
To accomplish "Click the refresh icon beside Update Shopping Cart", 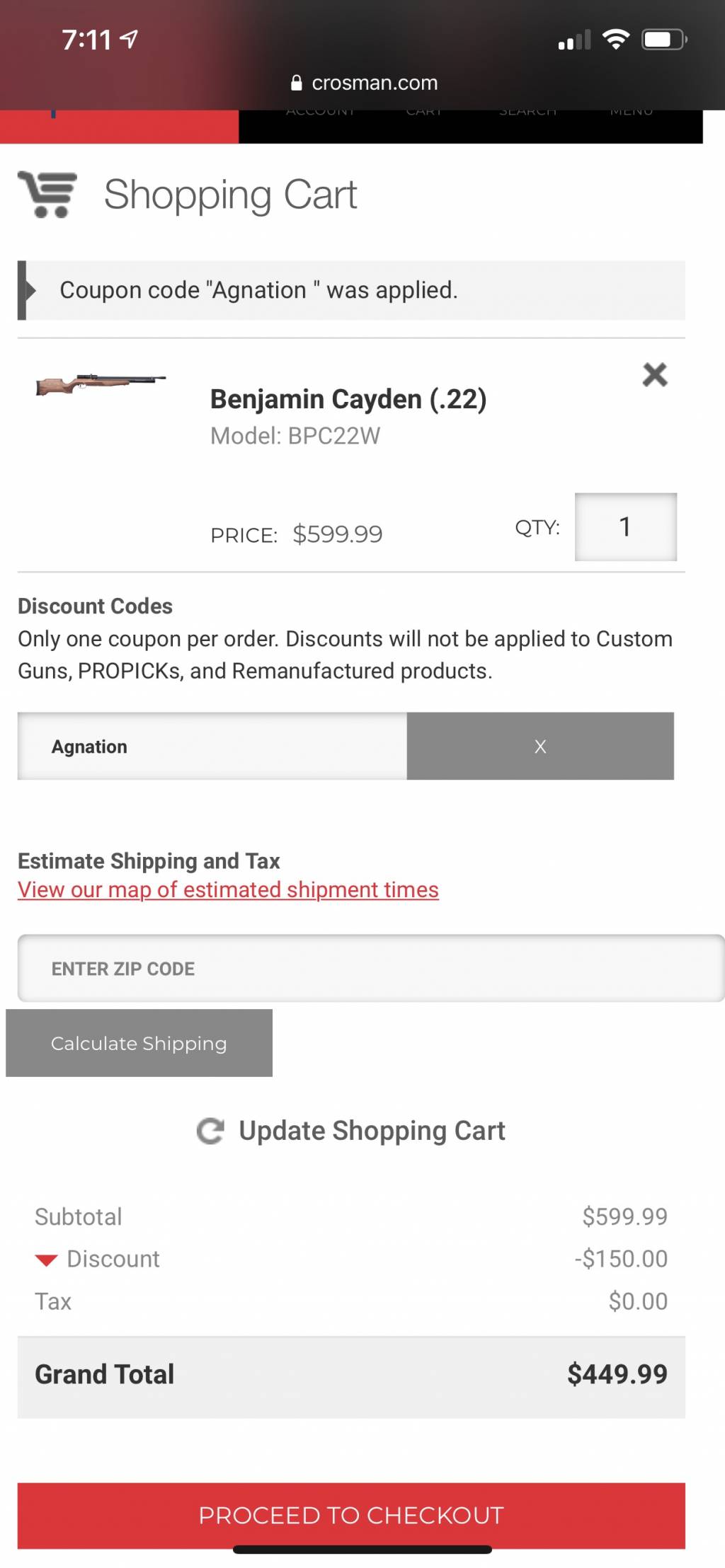I will coord(210,1131).
